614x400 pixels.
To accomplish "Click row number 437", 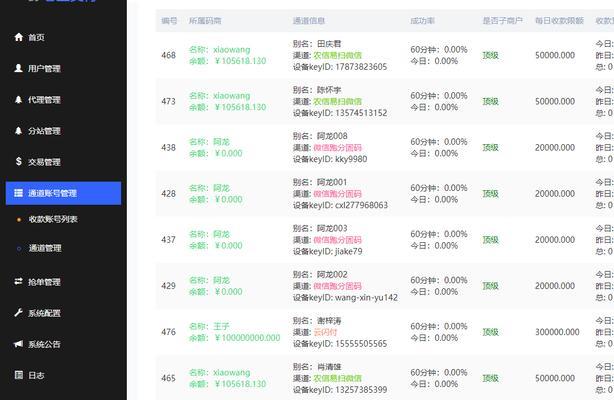I will tap(168, 240).
